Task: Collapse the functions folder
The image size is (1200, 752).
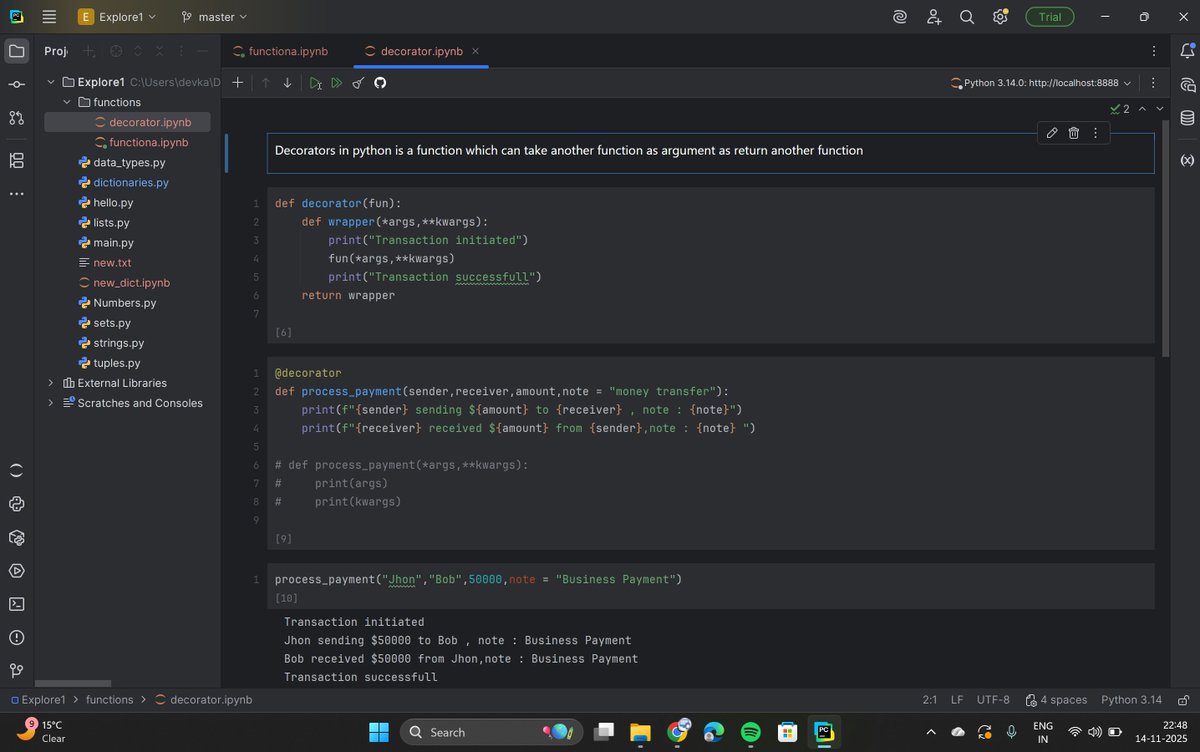Action: [67, 102]
